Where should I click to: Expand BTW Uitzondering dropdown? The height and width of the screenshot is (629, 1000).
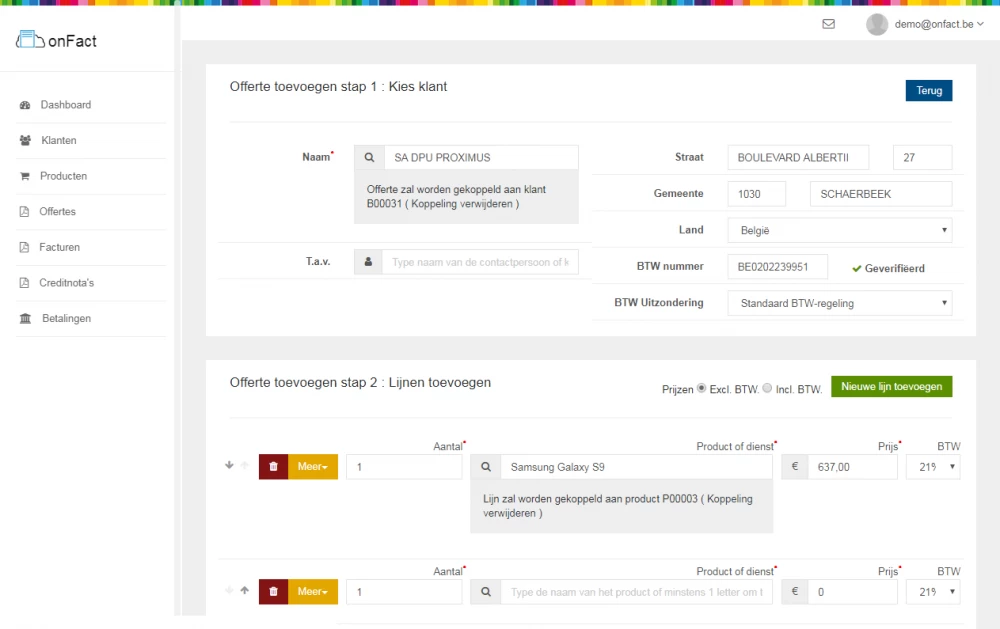point(839,303)
